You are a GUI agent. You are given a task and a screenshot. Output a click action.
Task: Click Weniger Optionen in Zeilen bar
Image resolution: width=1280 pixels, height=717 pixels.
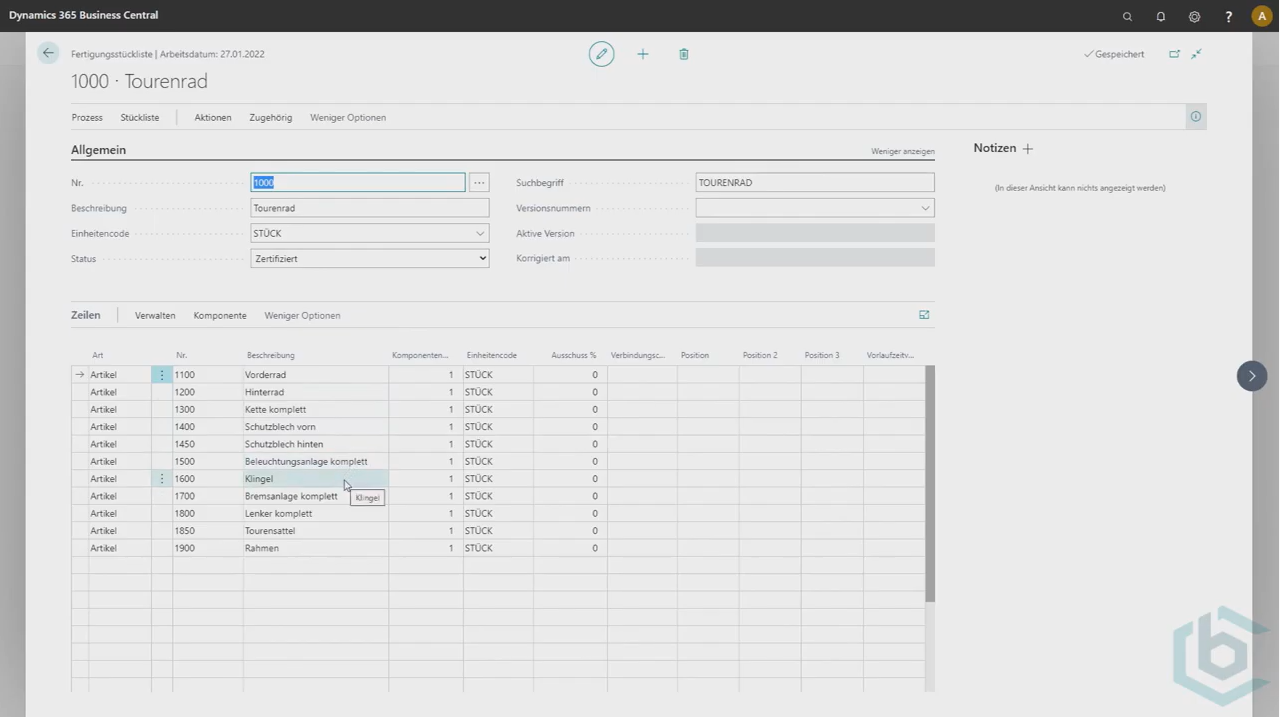tap(302, 315)
